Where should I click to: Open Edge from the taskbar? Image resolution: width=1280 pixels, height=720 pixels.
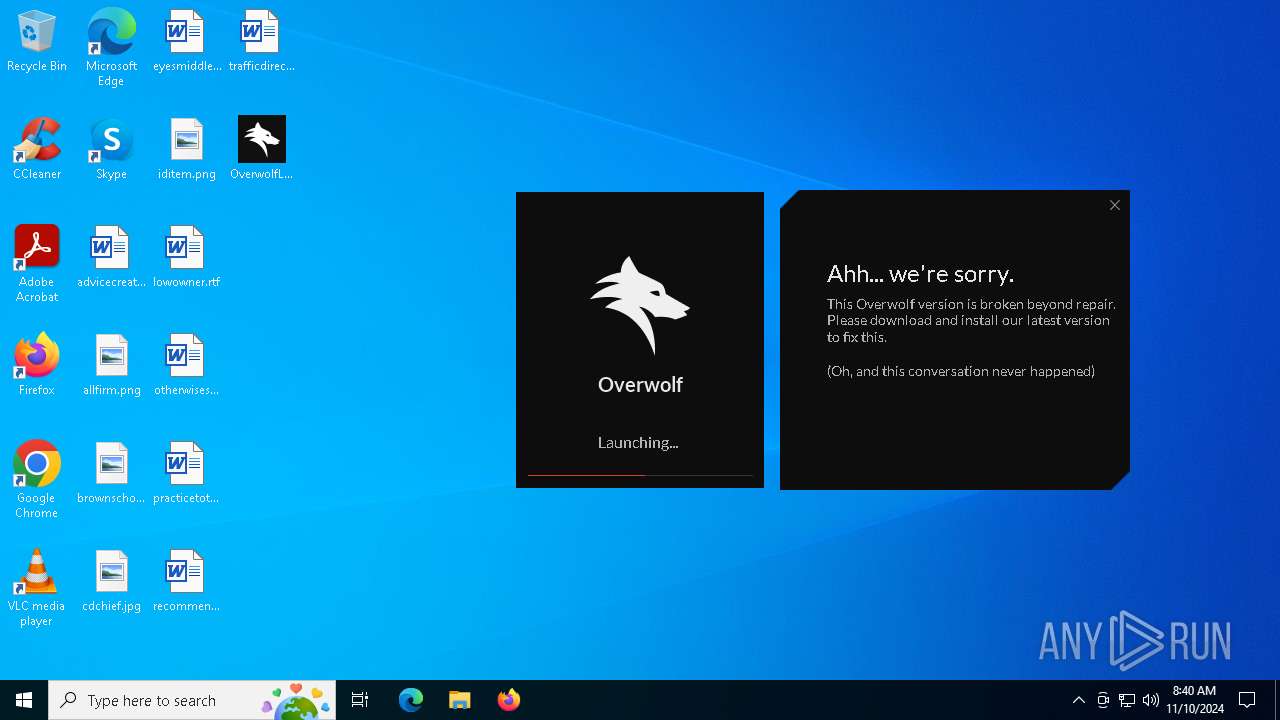(x=411, y=700)
